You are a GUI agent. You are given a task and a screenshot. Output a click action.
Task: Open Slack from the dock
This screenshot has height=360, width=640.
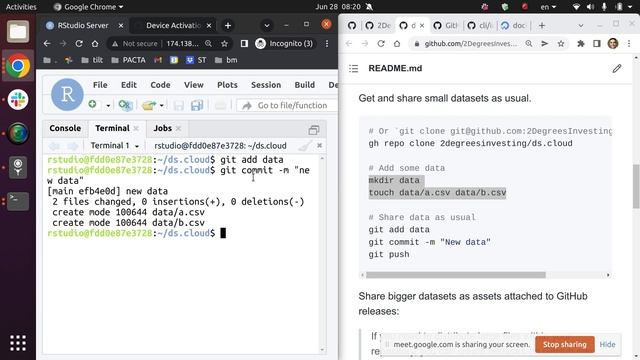click(18, 100)
